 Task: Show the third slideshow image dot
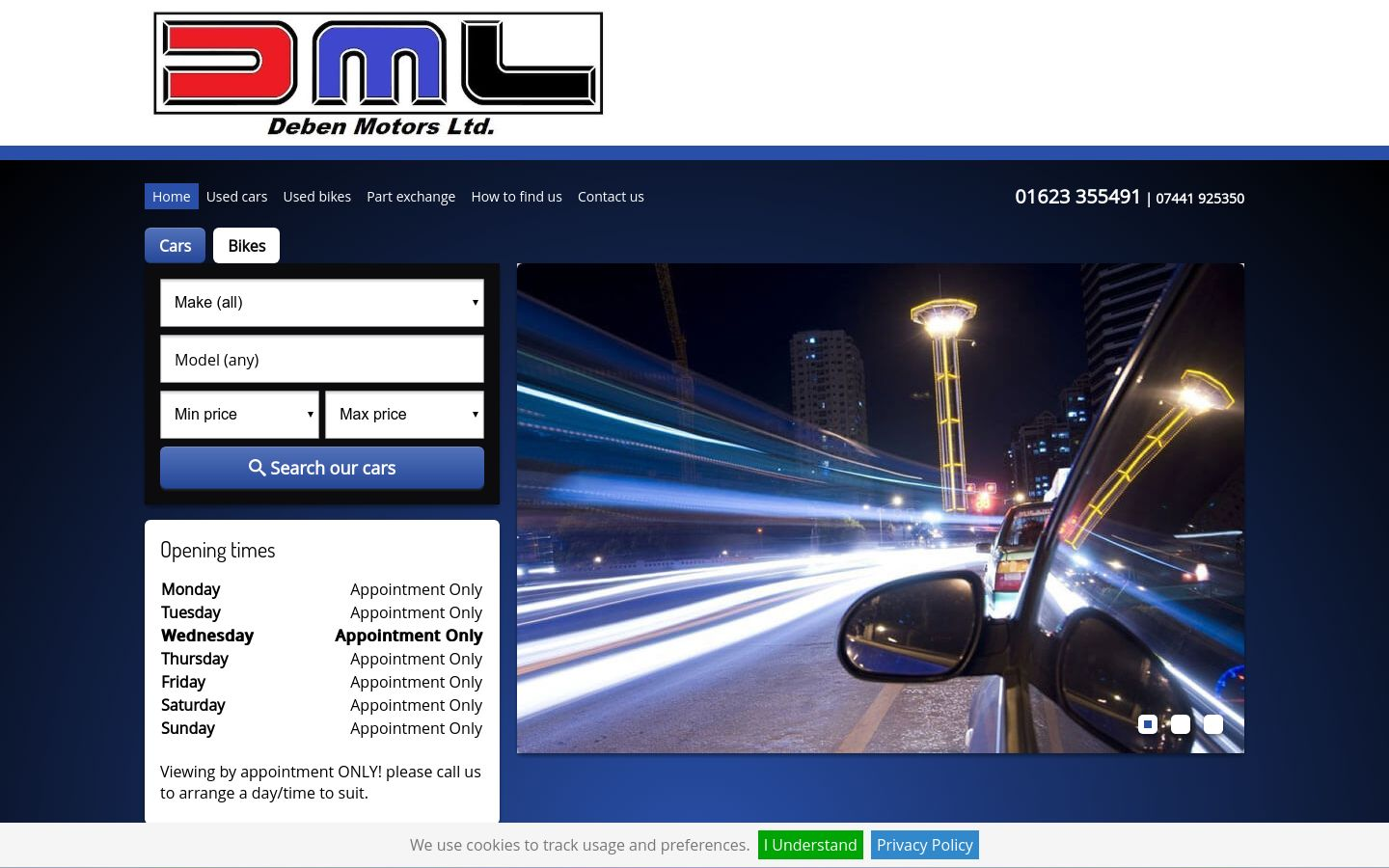point(1213,724)
